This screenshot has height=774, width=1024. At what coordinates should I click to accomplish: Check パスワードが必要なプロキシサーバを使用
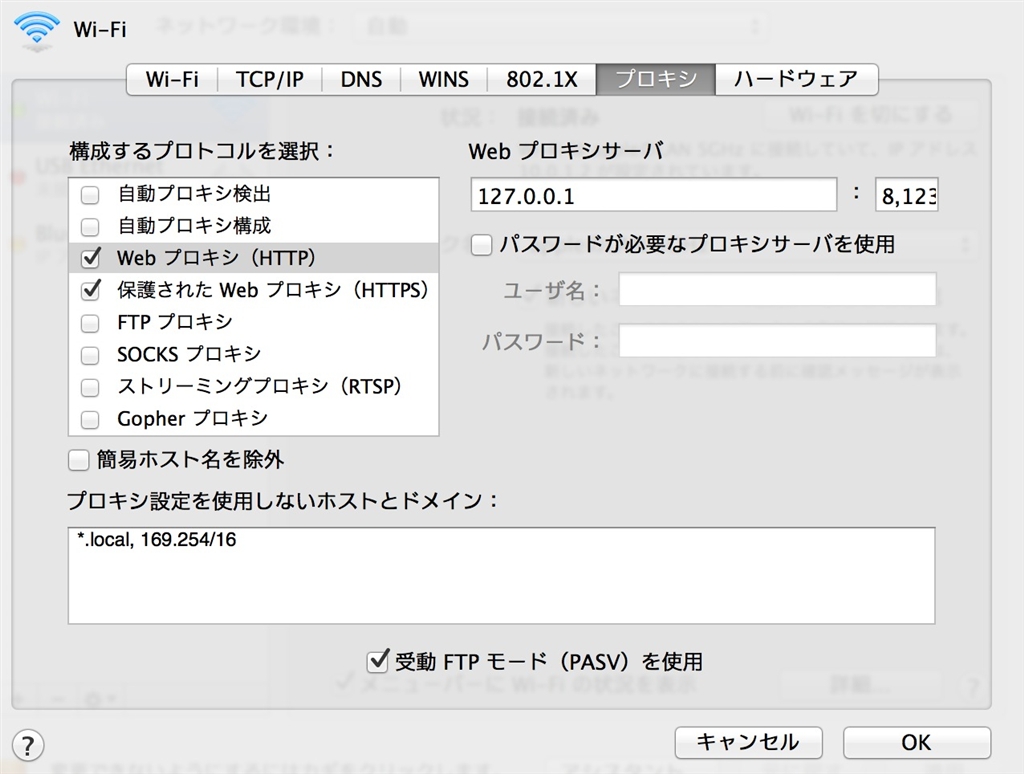click(481, 245)
